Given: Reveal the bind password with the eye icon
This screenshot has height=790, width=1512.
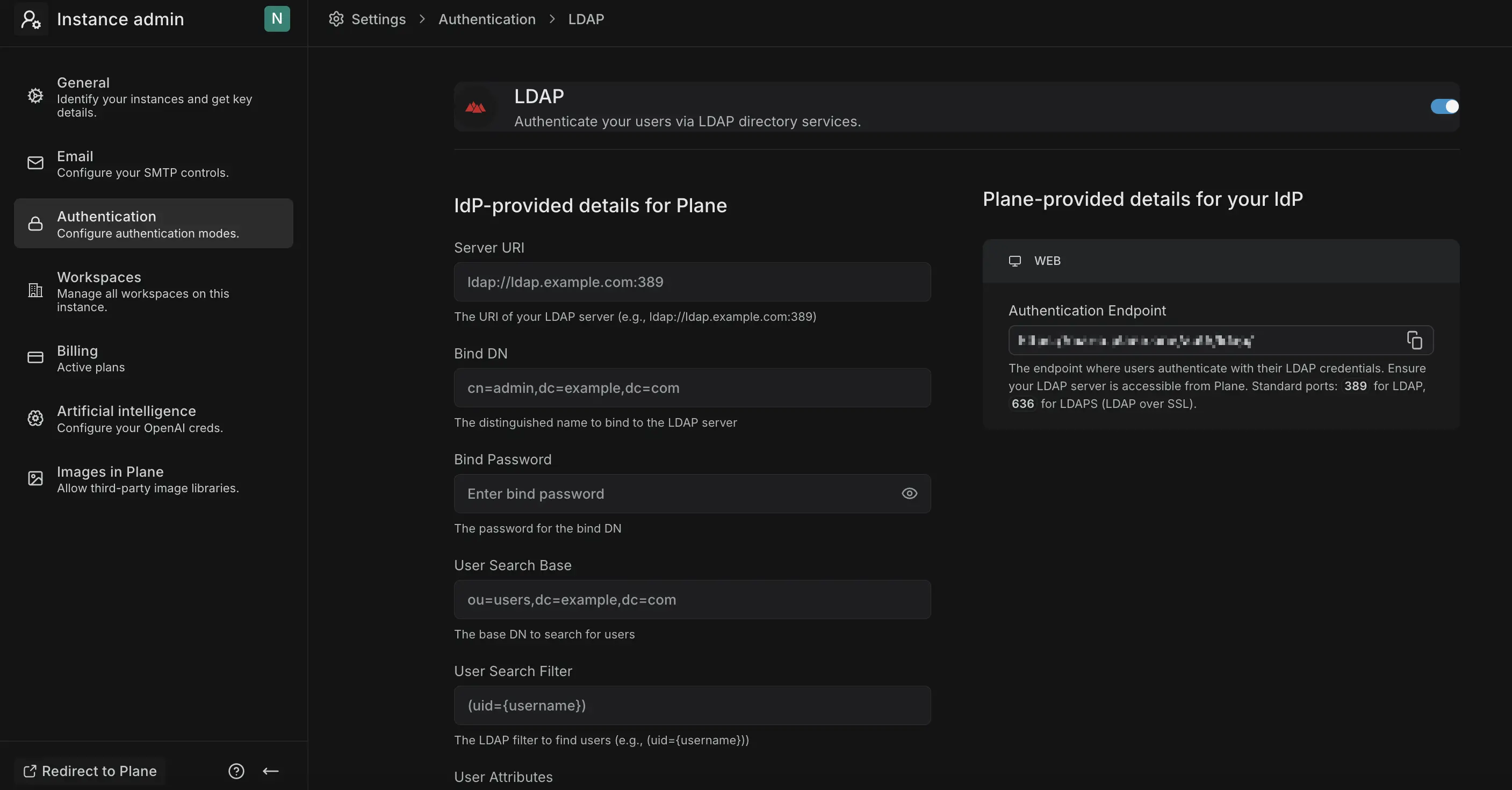Looking at the screenshot, I should [908, 493].
